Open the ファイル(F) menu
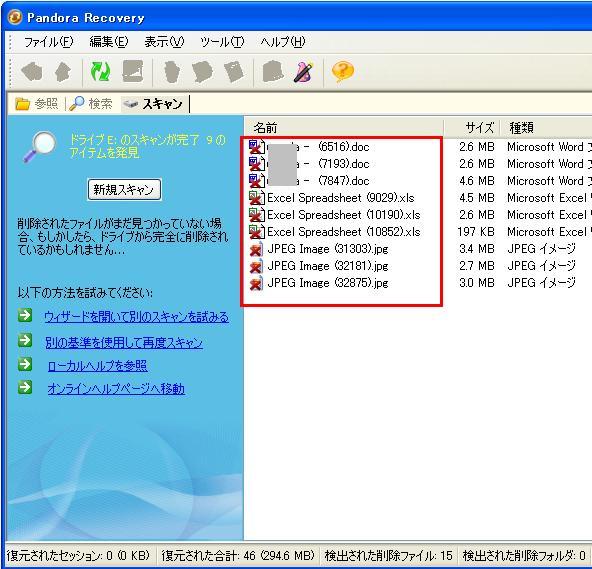This screenshot has width=592, height=569. 48,42
